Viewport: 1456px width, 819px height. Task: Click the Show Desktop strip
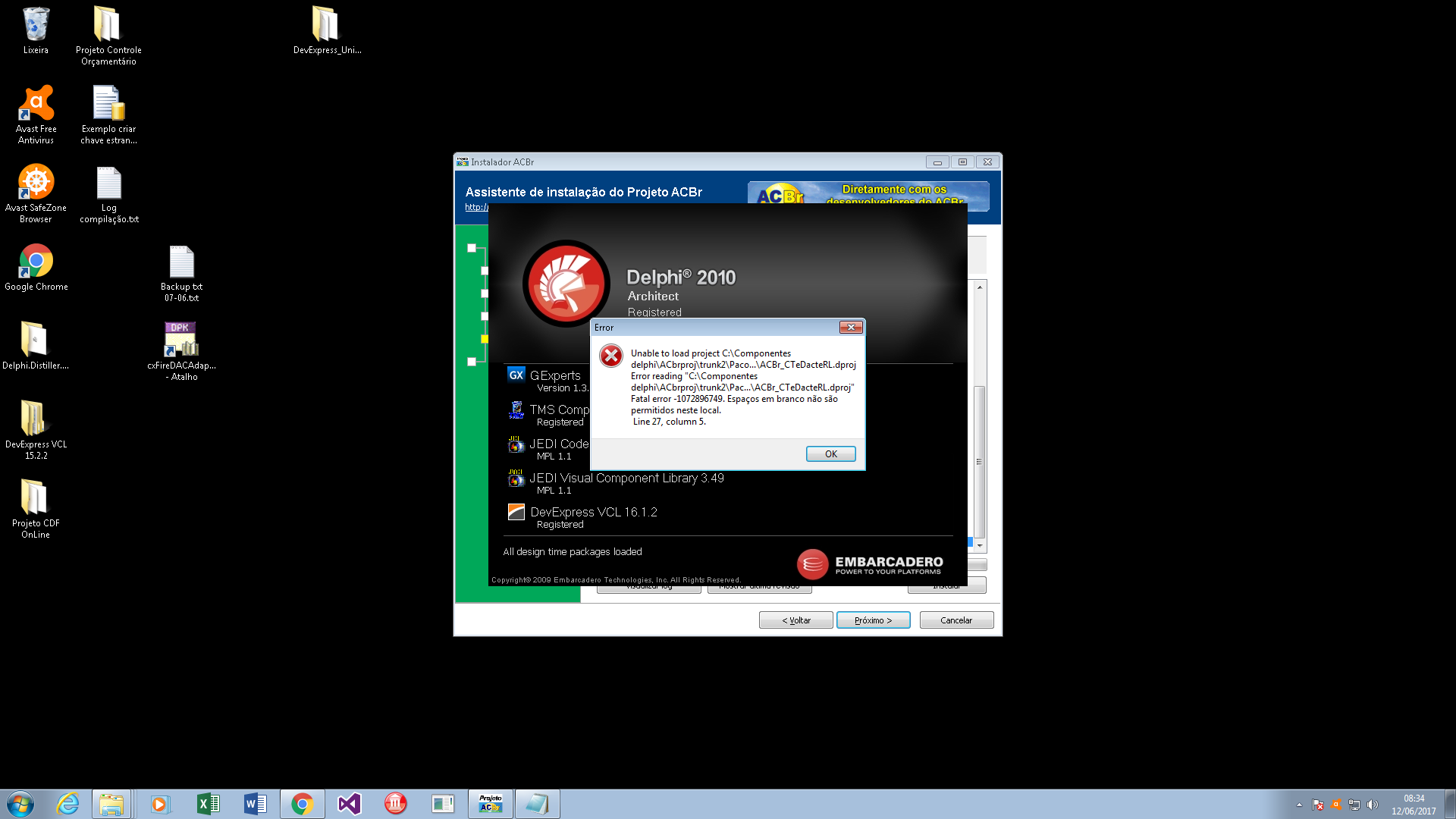click(x=1450, y=804)
